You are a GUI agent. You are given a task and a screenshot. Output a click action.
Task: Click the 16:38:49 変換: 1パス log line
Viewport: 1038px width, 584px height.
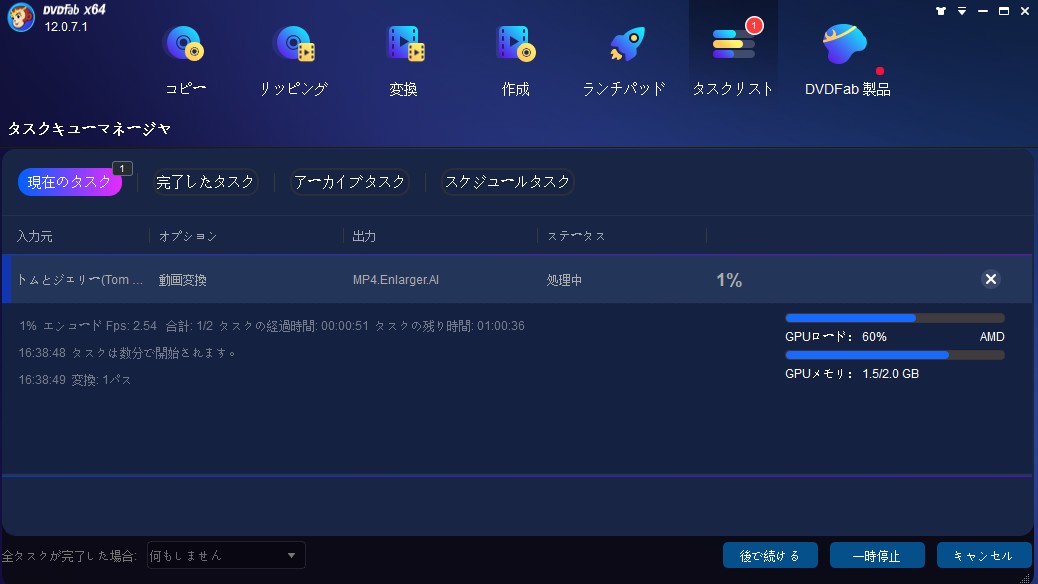click(x=75, y=380)
